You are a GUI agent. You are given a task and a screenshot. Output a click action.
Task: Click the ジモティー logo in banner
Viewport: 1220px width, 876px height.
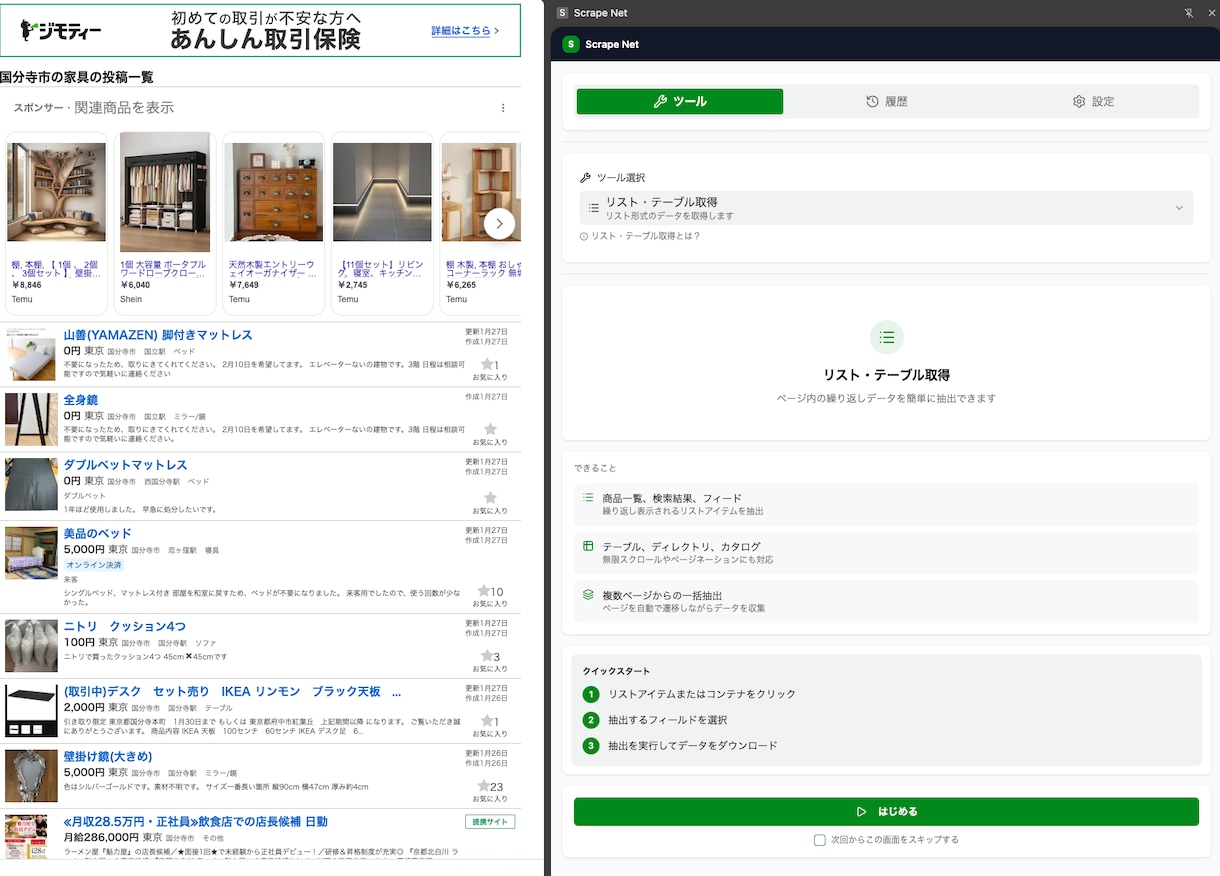(x=61, y=31)
